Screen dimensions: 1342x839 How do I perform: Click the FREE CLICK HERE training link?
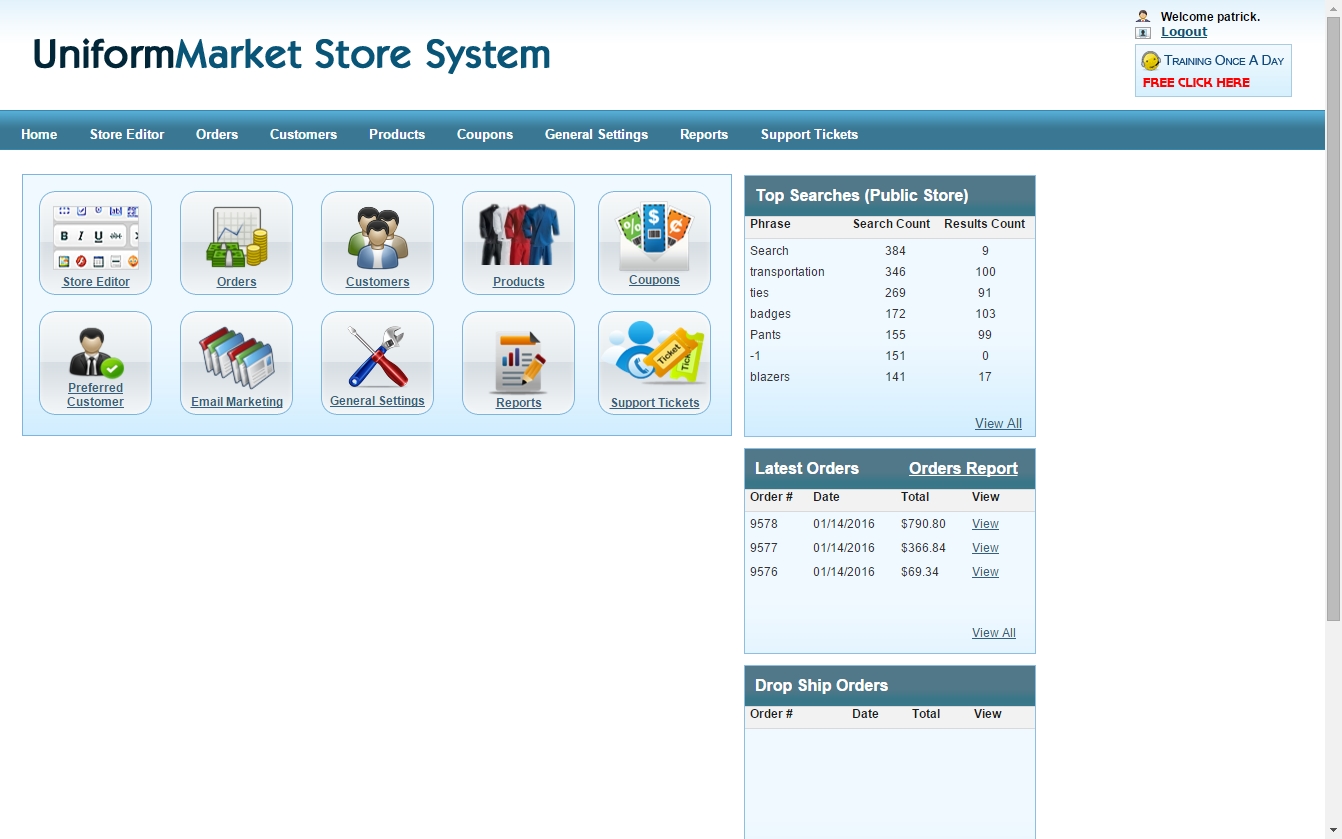[x=1196, y=83]
